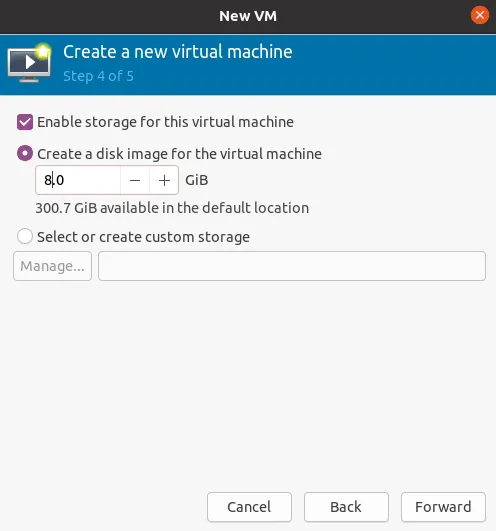496x531 pixels.
Task: Click the virtual machine monitor icon
Action: [x=29, y=63]
